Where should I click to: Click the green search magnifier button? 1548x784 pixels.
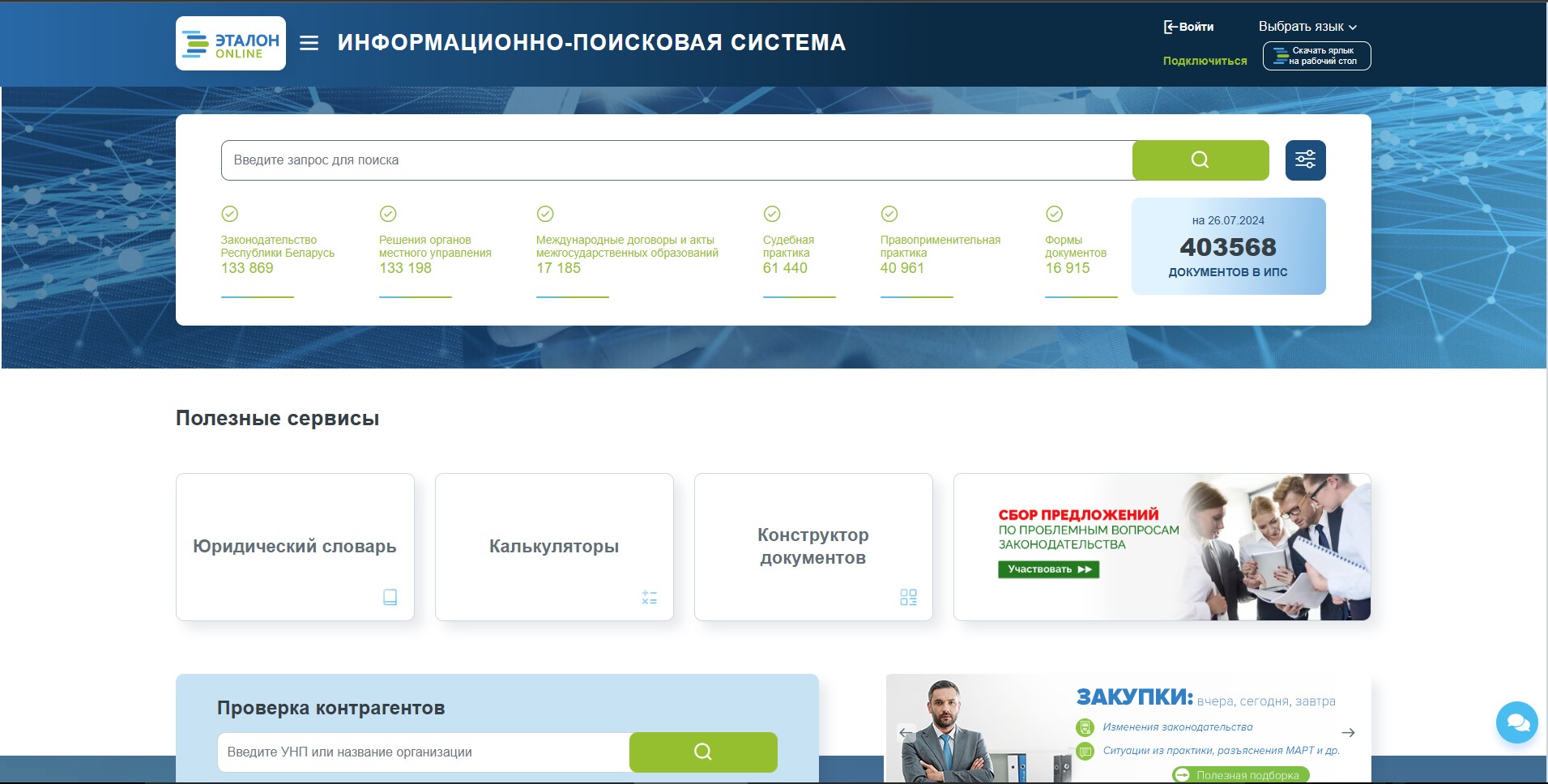[x=1200, y=160]
